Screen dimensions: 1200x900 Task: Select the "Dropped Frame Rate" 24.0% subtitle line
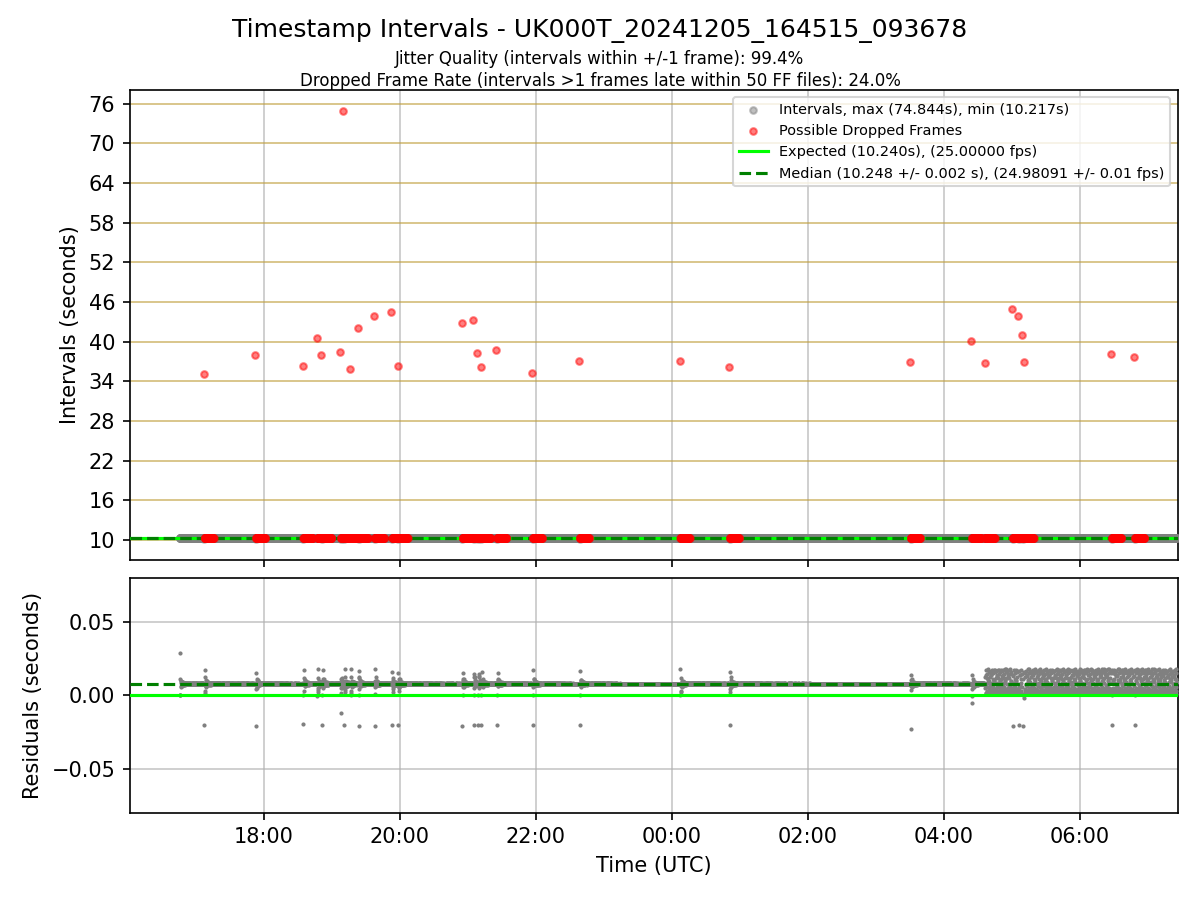pos(600,80)
